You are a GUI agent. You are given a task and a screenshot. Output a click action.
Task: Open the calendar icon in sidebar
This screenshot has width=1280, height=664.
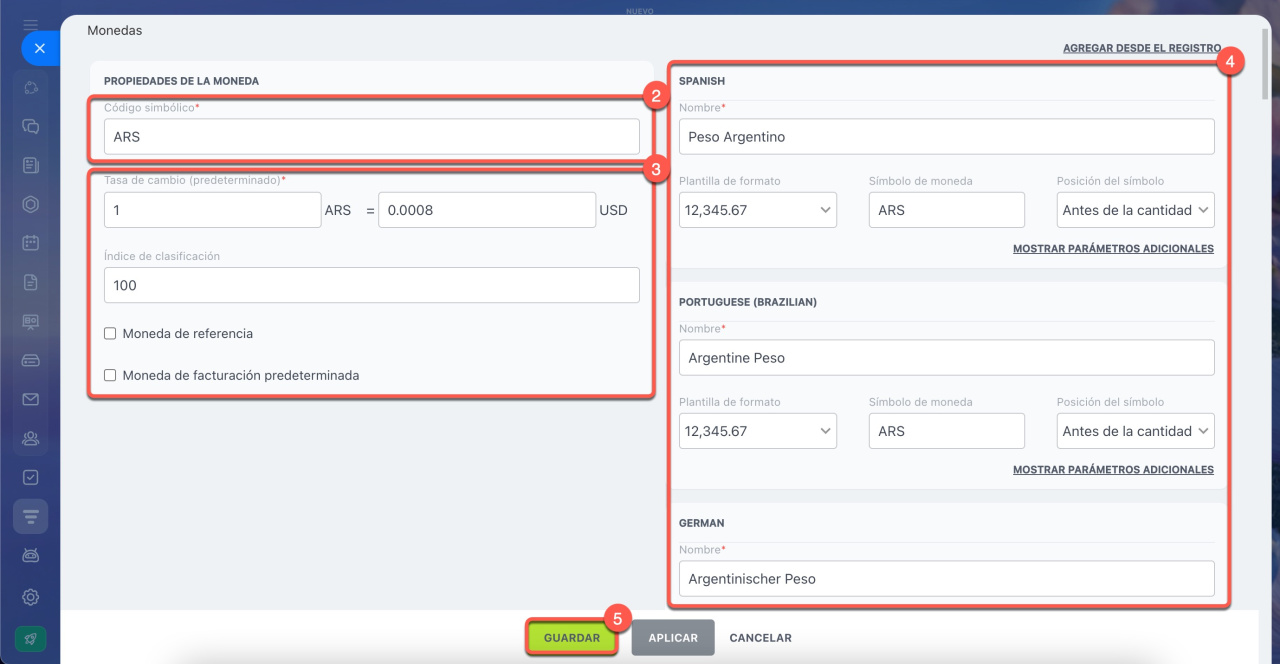(31, 243)
